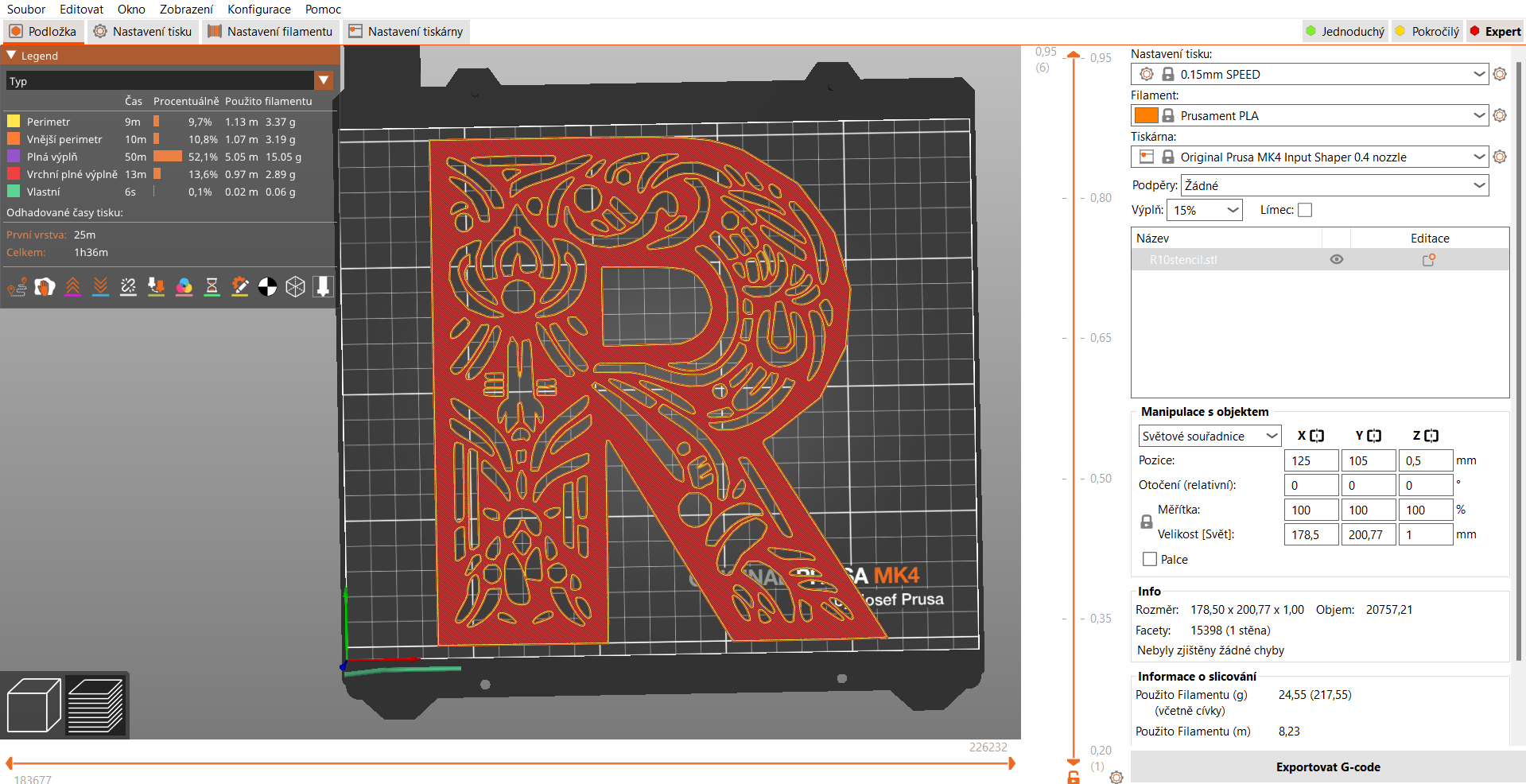The width and height of the screenshot is (1526, 784).
Task: Switch to the 3D editor cube view
Action: pyautogui.click(x=33, y=704)
